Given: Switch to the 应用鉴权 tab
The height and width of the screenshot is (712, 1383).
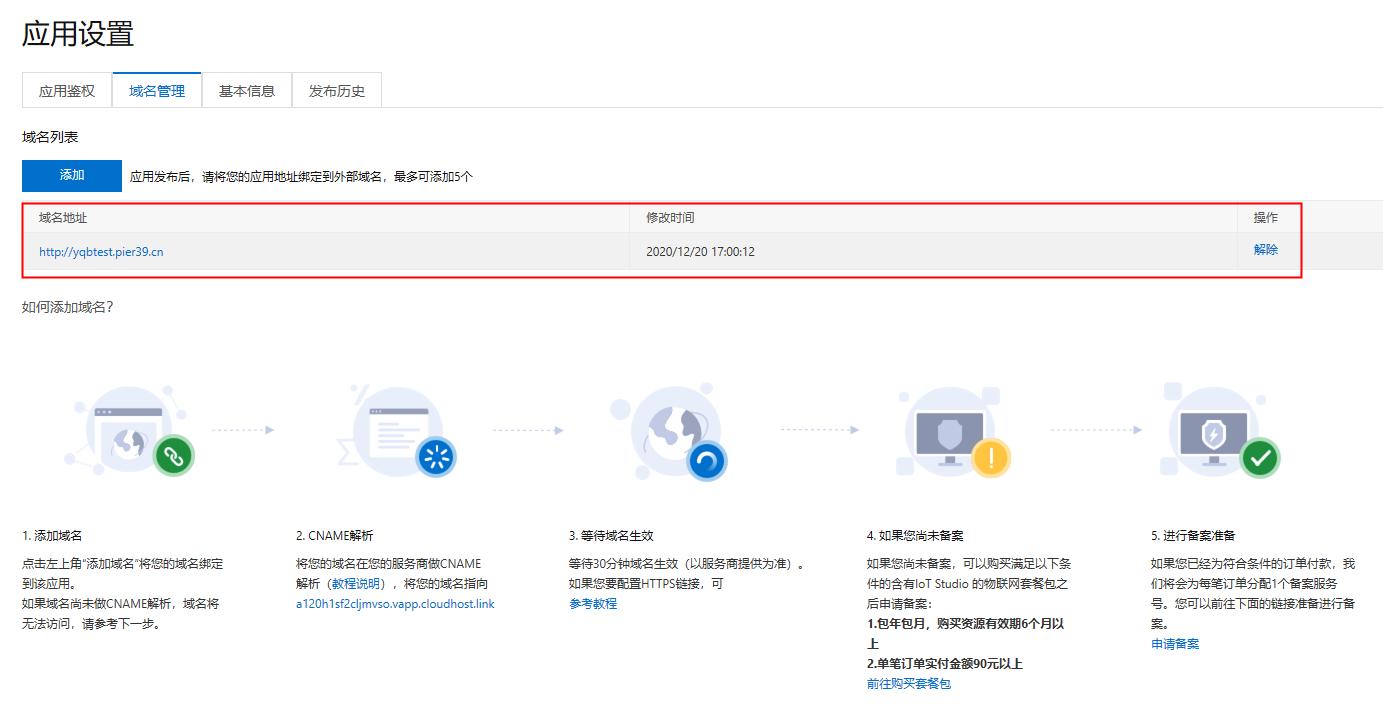Looking at the screenshot, I should tap(66, 89).
